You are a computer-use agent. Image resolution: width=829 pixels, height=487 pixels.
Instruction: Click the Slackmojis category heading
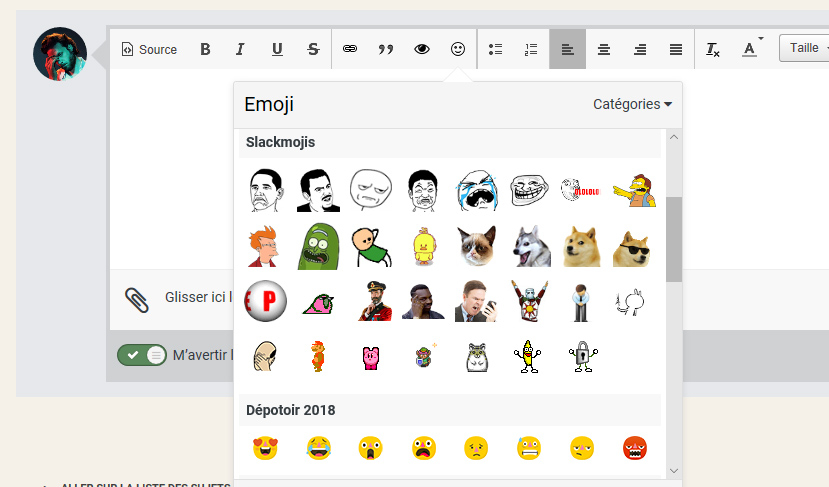(280, 142)
